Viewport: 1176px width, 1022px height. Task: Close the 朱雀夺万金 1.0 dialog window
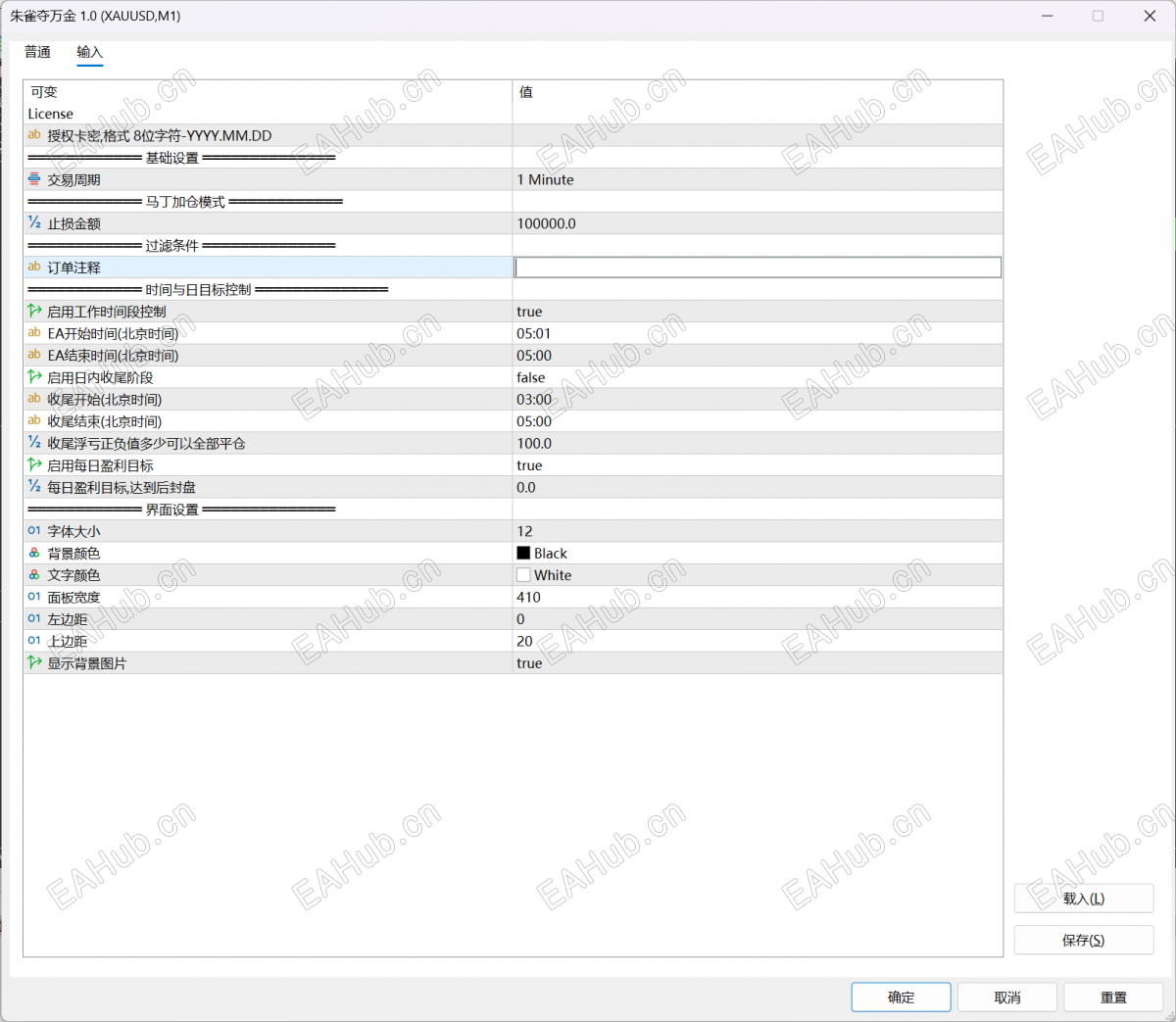point(1150,16)
